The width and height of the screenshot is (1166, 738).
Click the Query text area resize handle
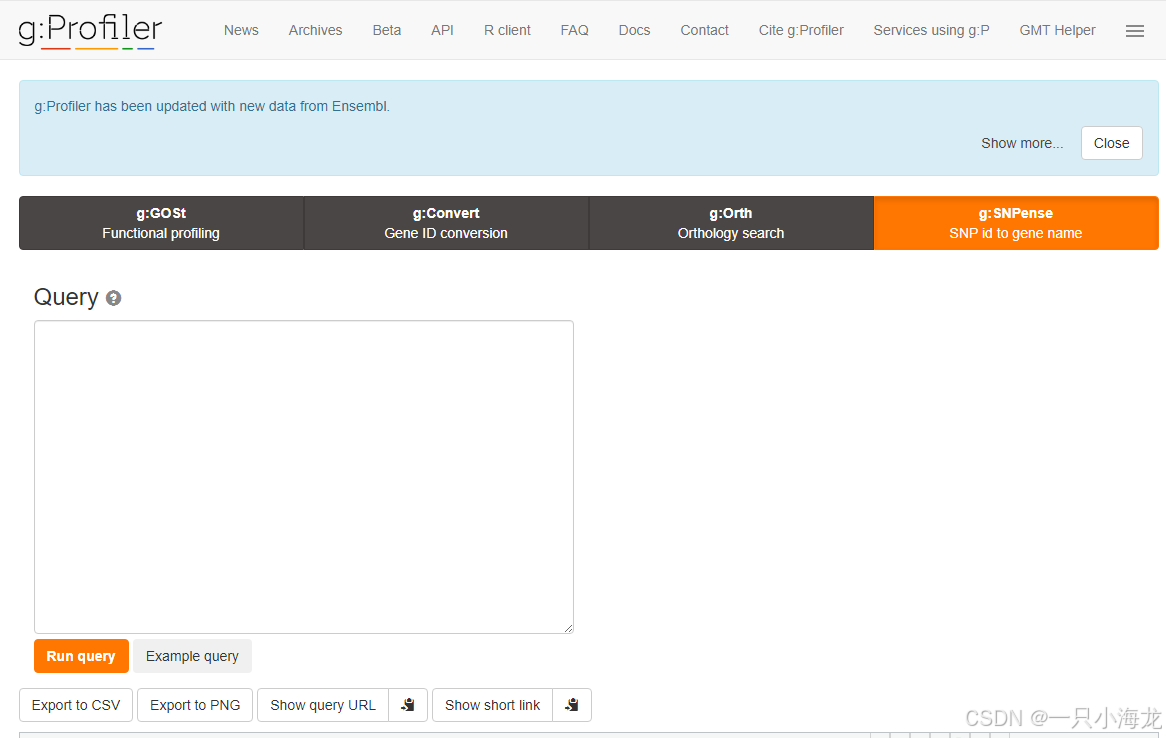(x=568, y=629)
